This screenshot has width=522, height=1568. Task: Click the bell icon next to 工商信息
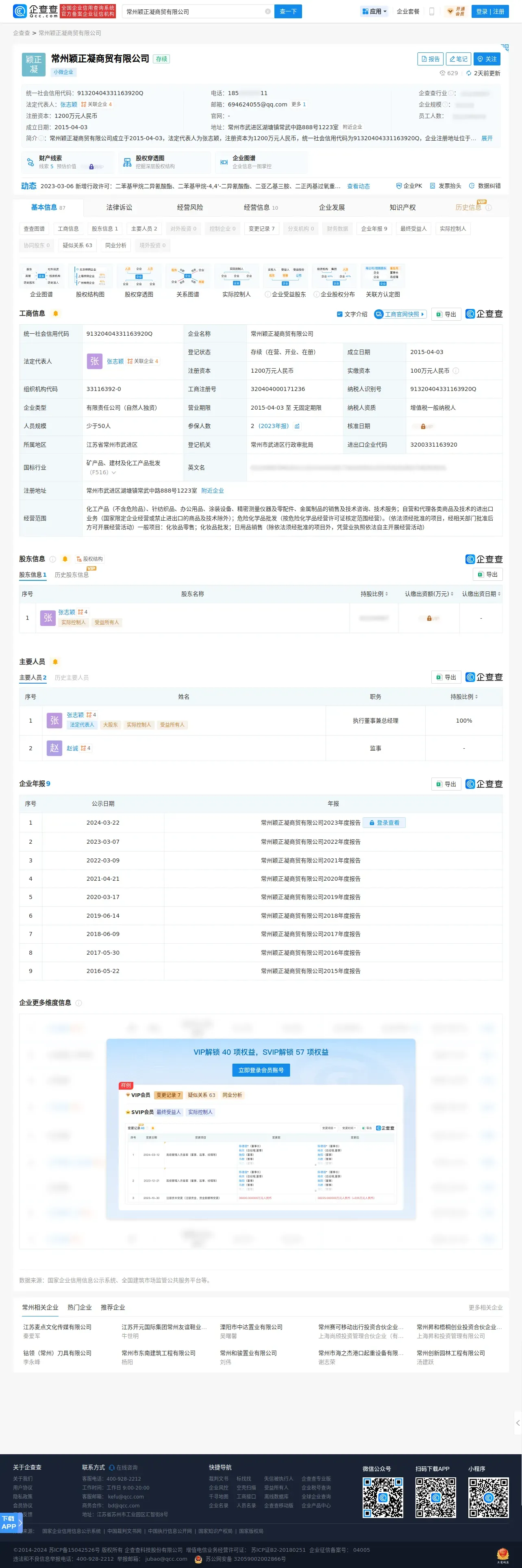point(55,313)
